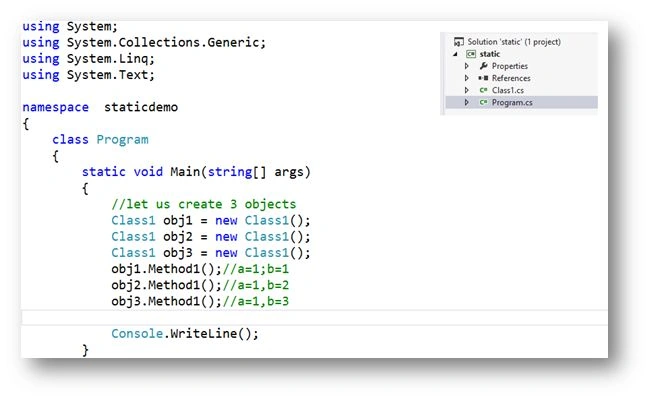The width and height of the screenshot is (650, 400).
Task: Open Class1.cs in Solution Explorer
Action: tap(507, 90)
